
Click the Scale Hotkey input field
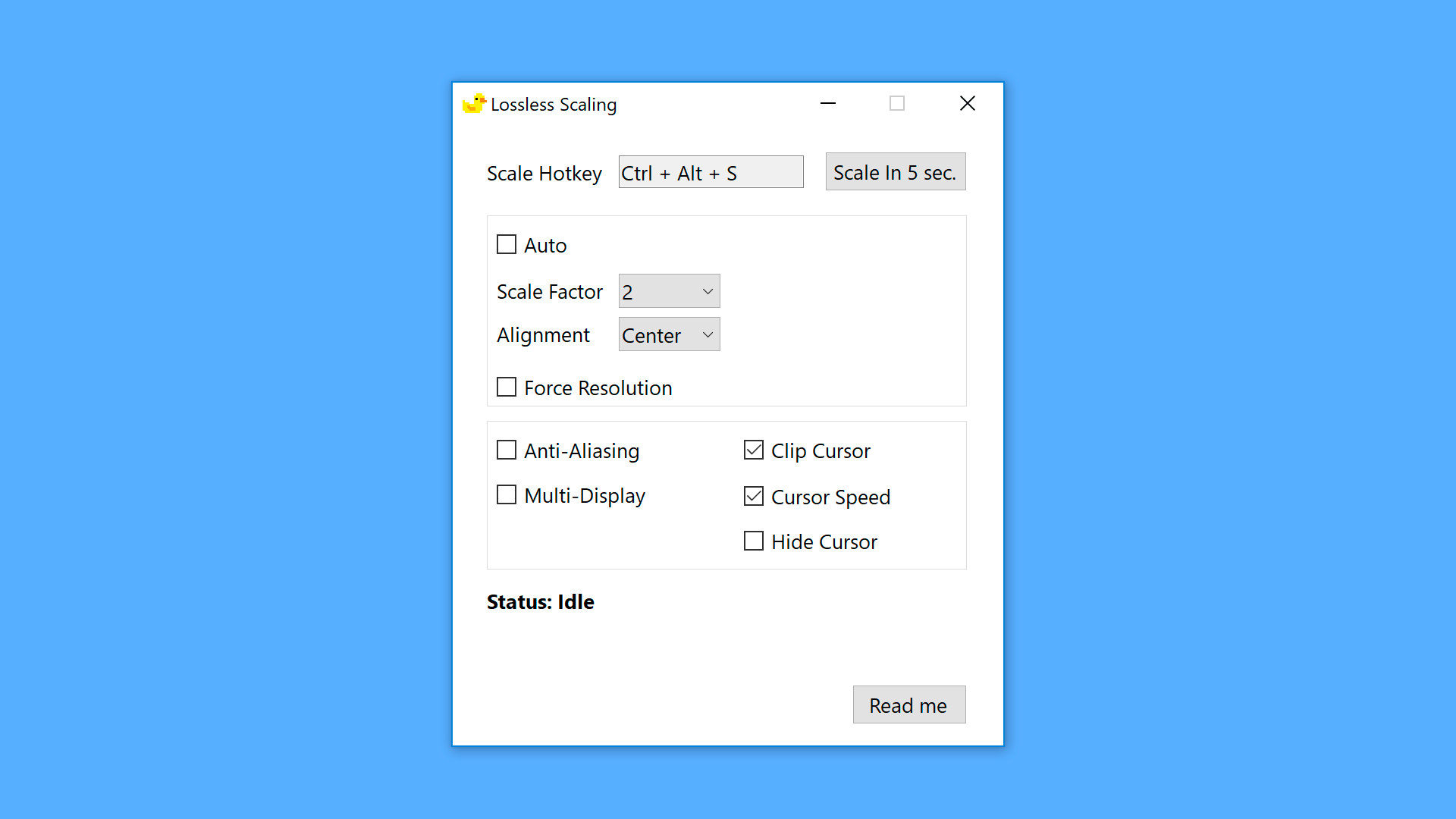click(x=711, y=173)
